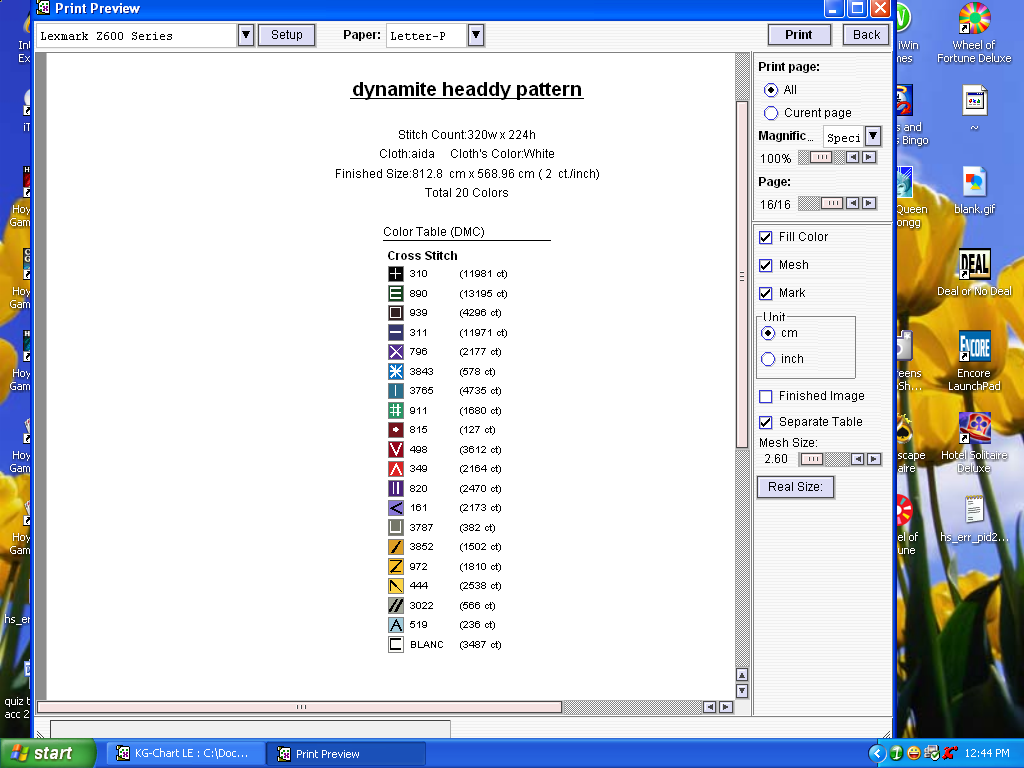Click the Windows Start button

coord(48,753)
